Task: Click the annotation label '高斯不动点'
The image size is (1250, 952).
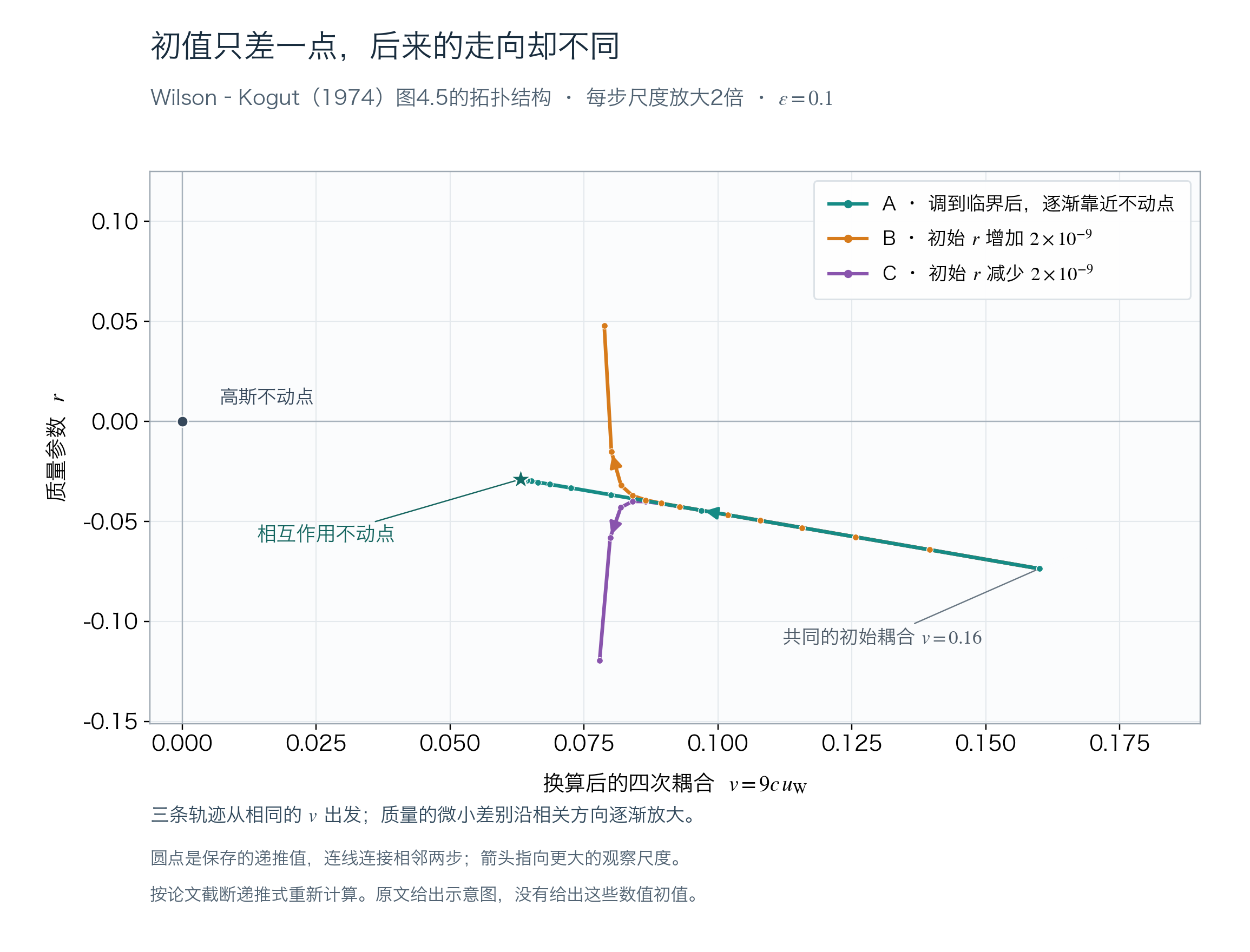Action: point(266,396)
